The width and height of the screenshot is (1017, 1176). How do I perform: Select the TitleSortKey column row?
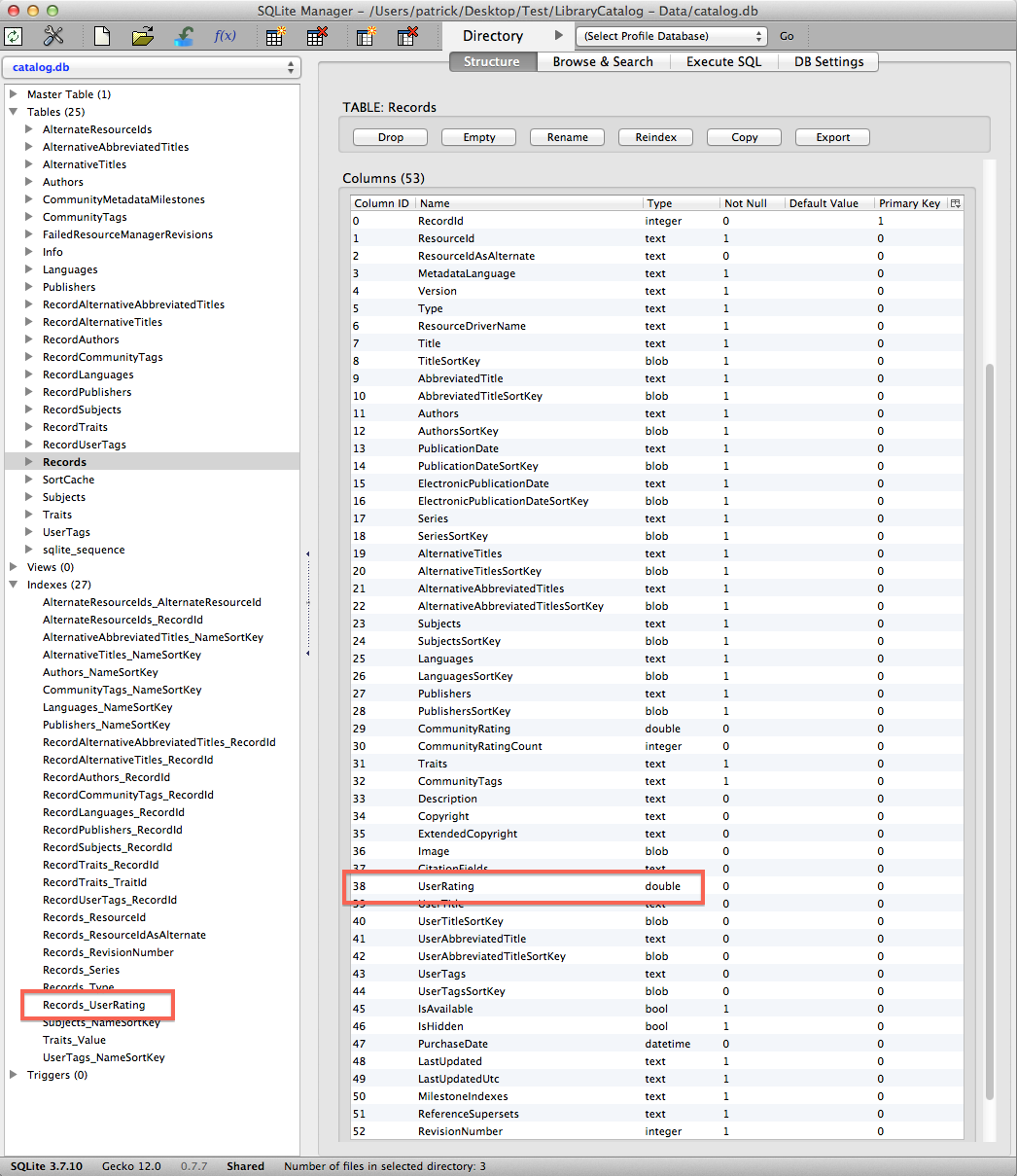pyautogui.click(x=656, y=361)
